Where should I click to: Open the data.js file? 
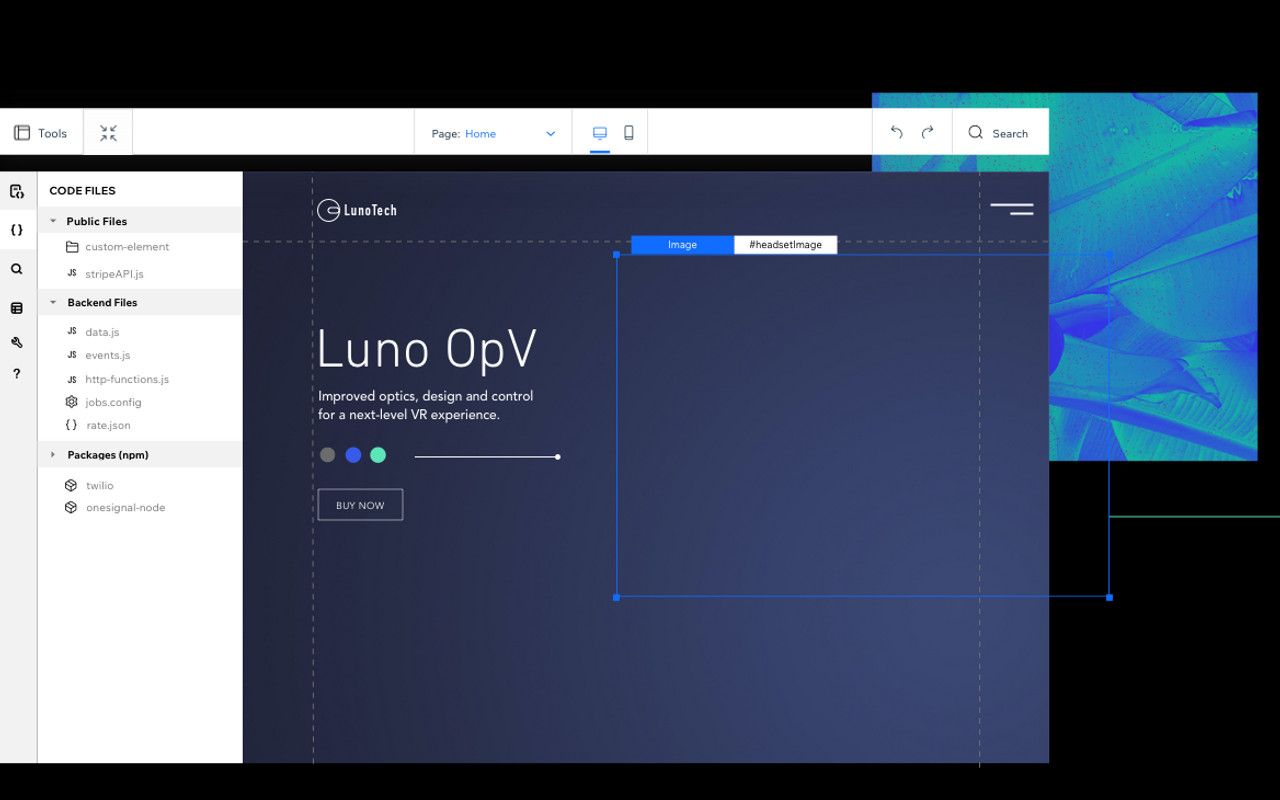[x=93, y=332]
